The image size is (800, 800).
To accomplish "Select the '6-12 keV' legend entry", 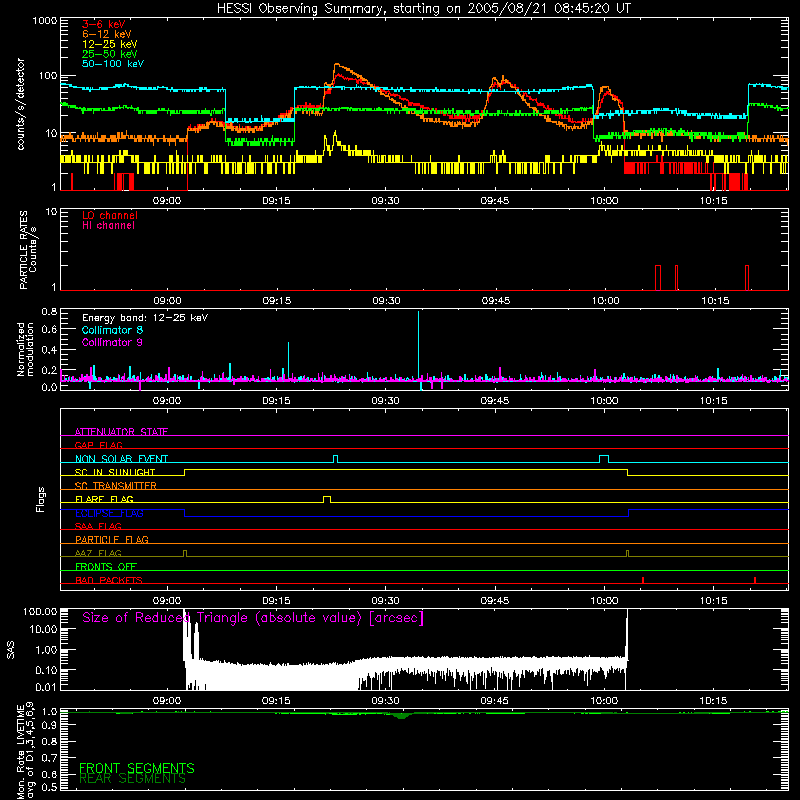I will coord(107,34).
